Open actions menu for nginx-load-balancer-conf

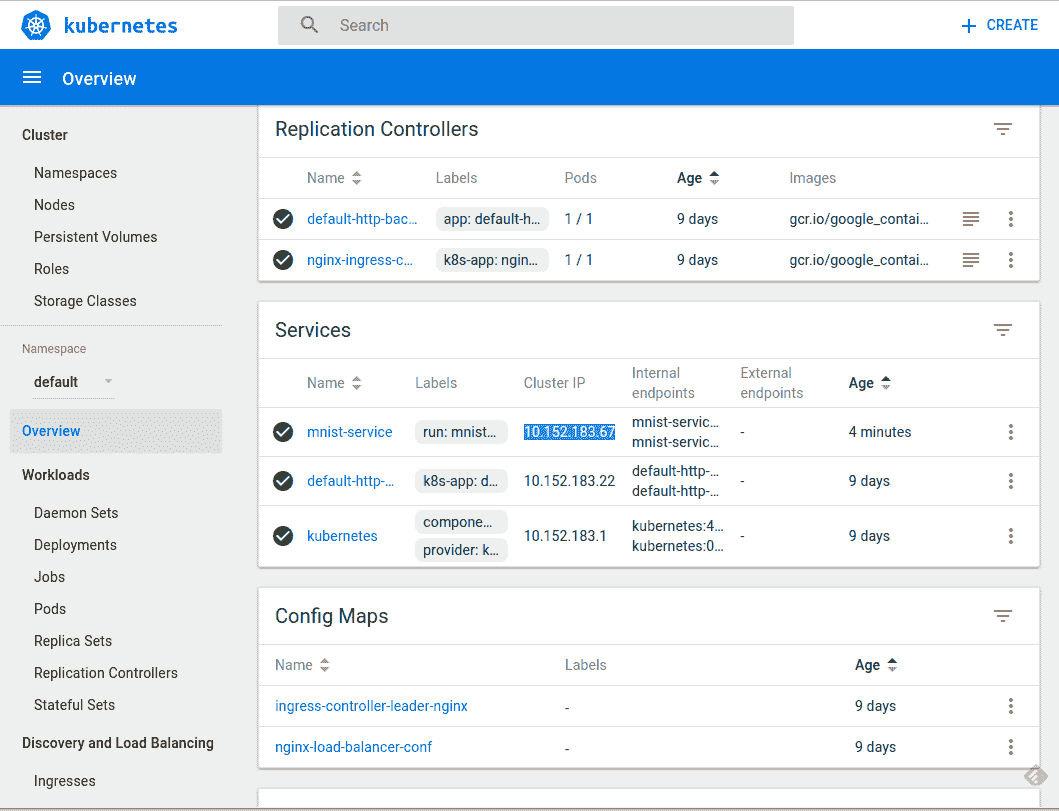[1010, 747]
